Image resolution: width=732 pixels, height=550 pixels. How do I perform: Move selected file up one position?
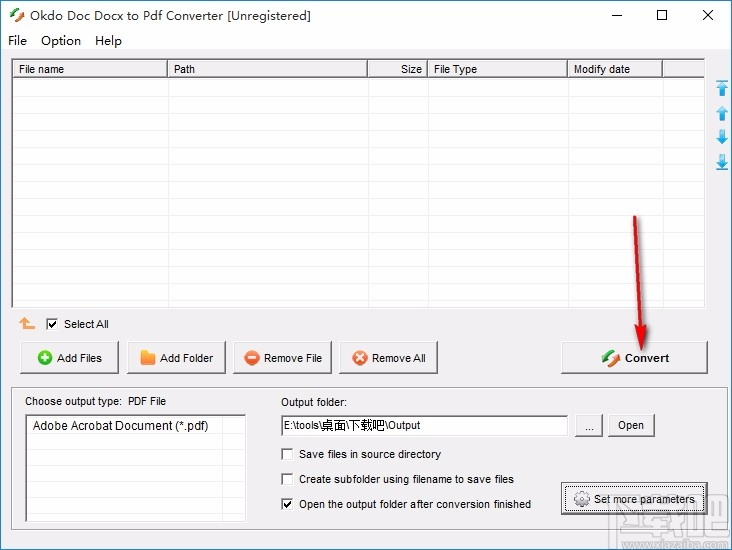(722, 113)
